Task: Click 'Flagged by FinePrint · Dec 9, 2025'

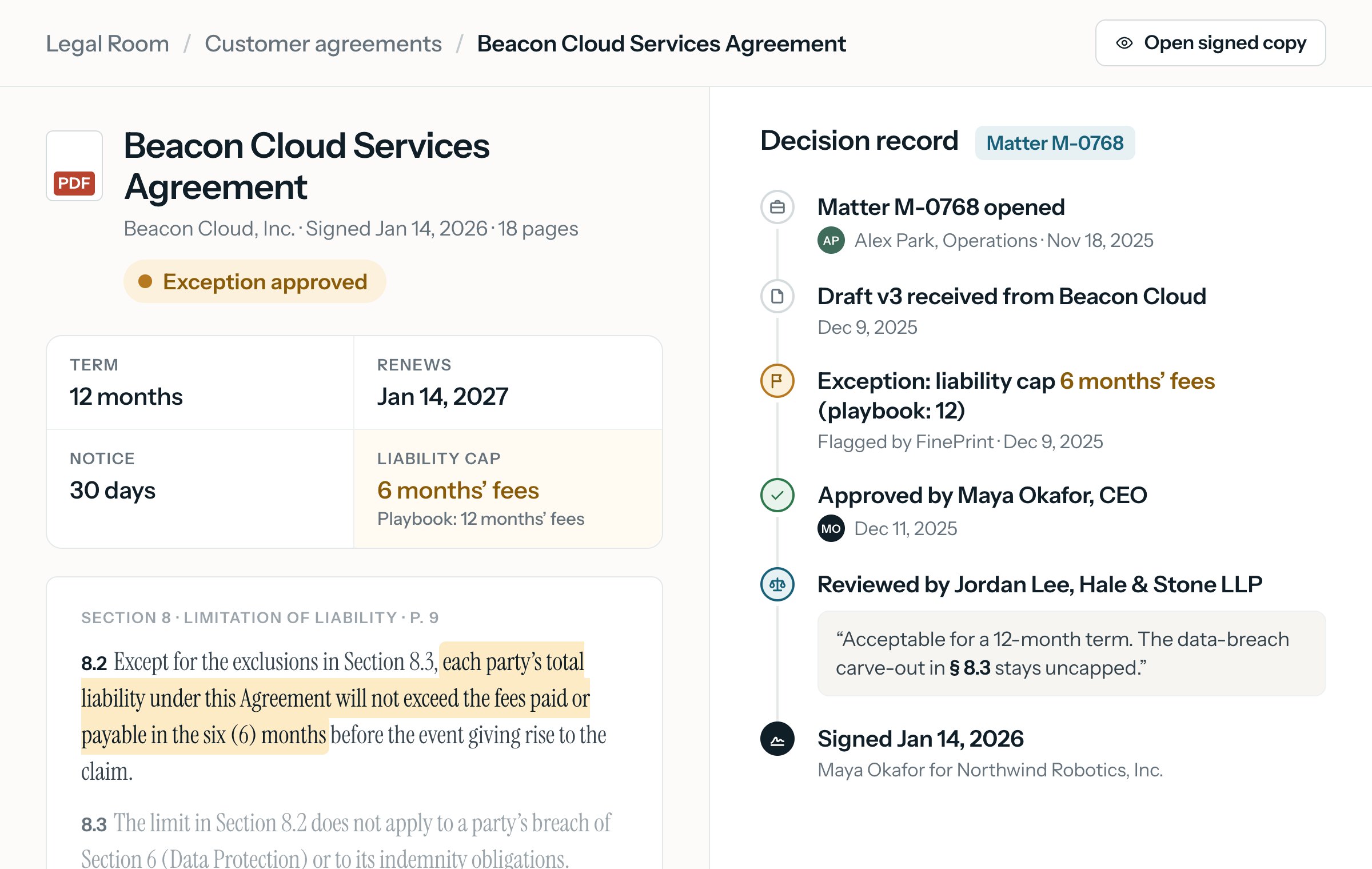Action: (960, 442)
